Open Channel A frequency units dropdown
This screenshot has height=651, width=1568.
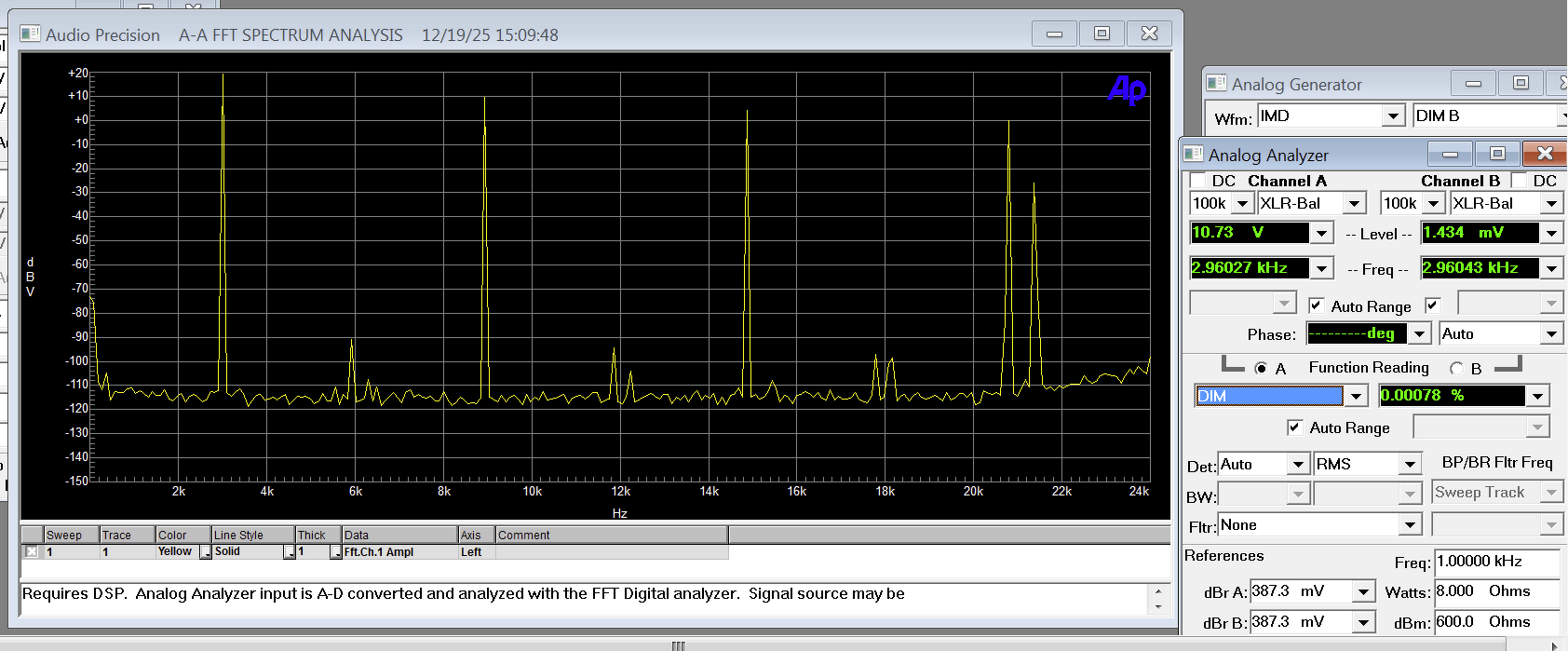pos(1322,268)
